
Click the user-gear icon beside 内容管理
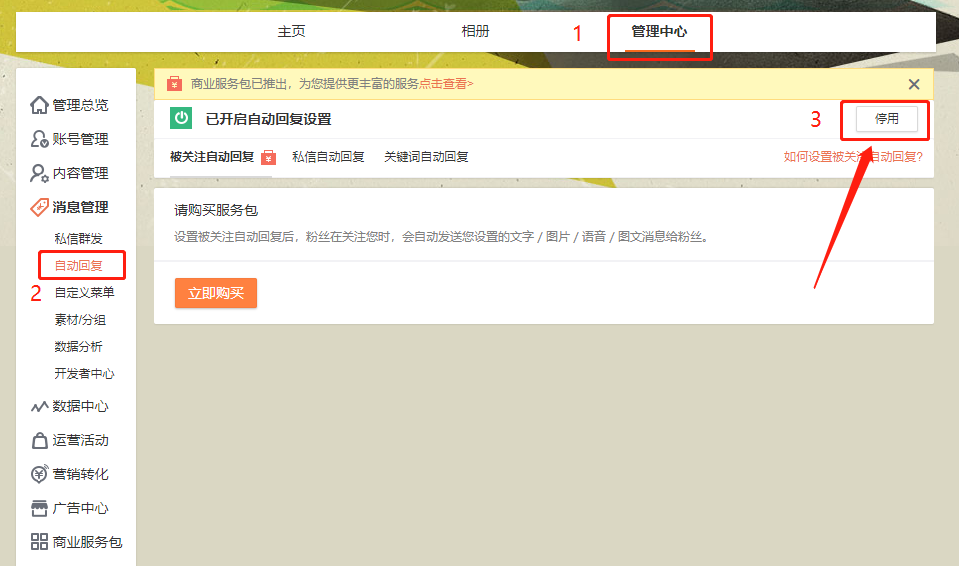click(39, 173)
